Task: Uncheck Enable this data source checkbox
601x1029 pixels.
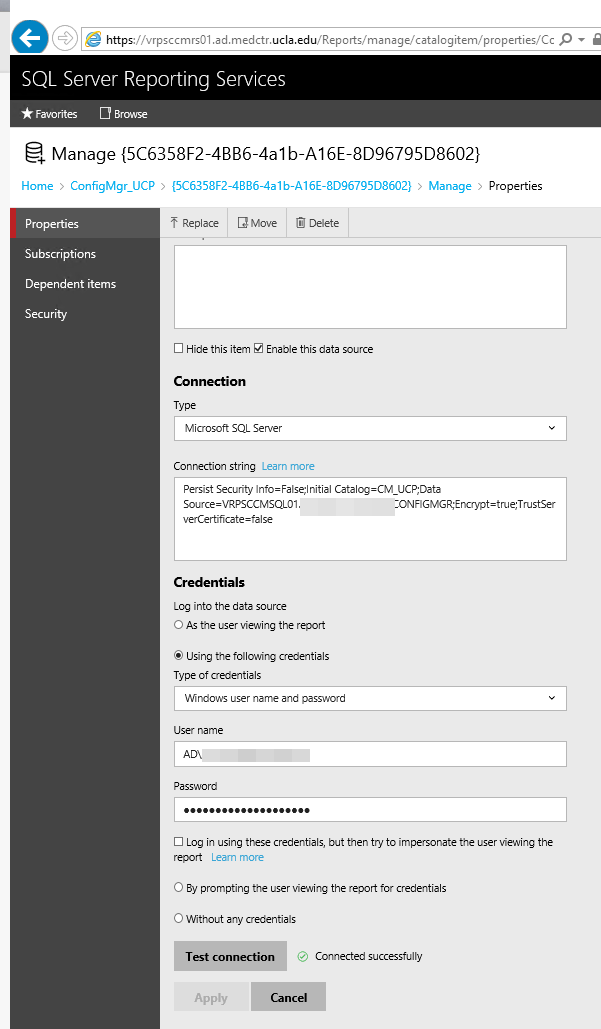Action: 259,348
